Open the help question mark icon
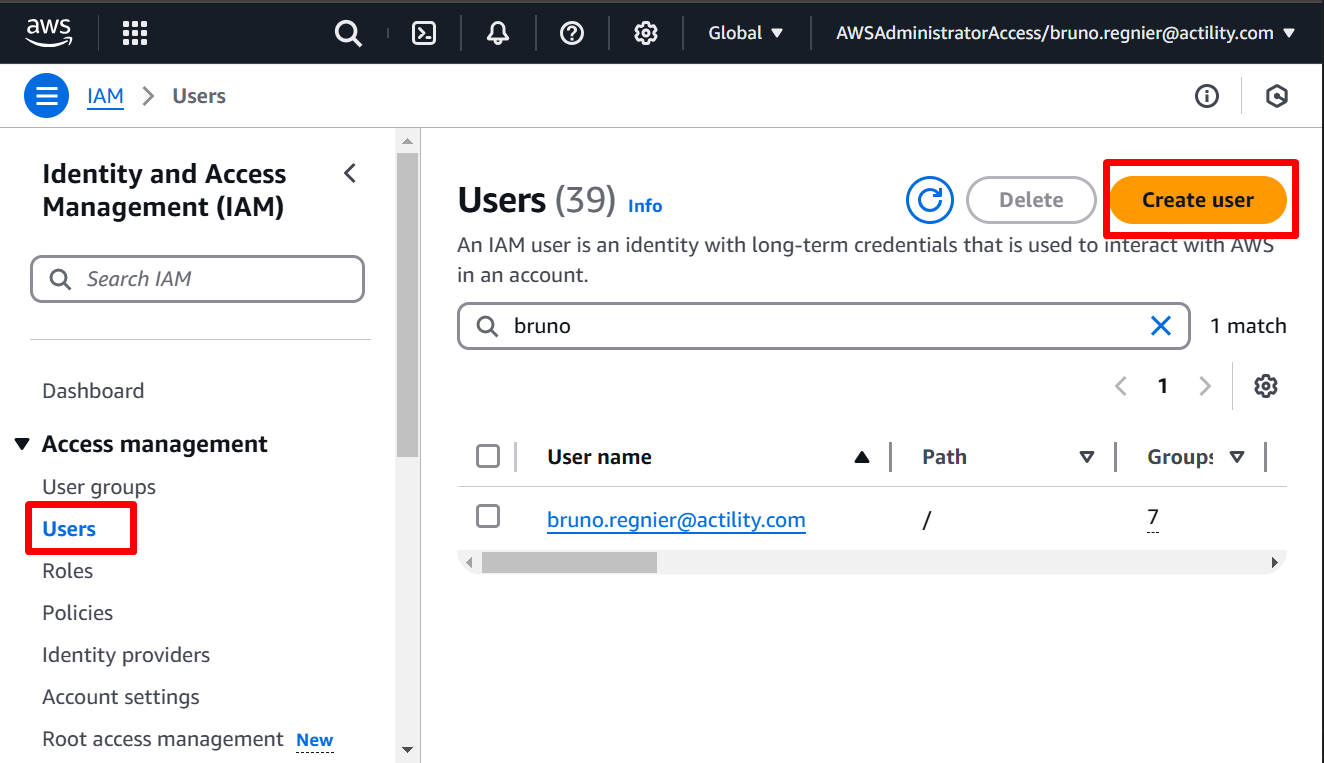 (x=572, y=33)
